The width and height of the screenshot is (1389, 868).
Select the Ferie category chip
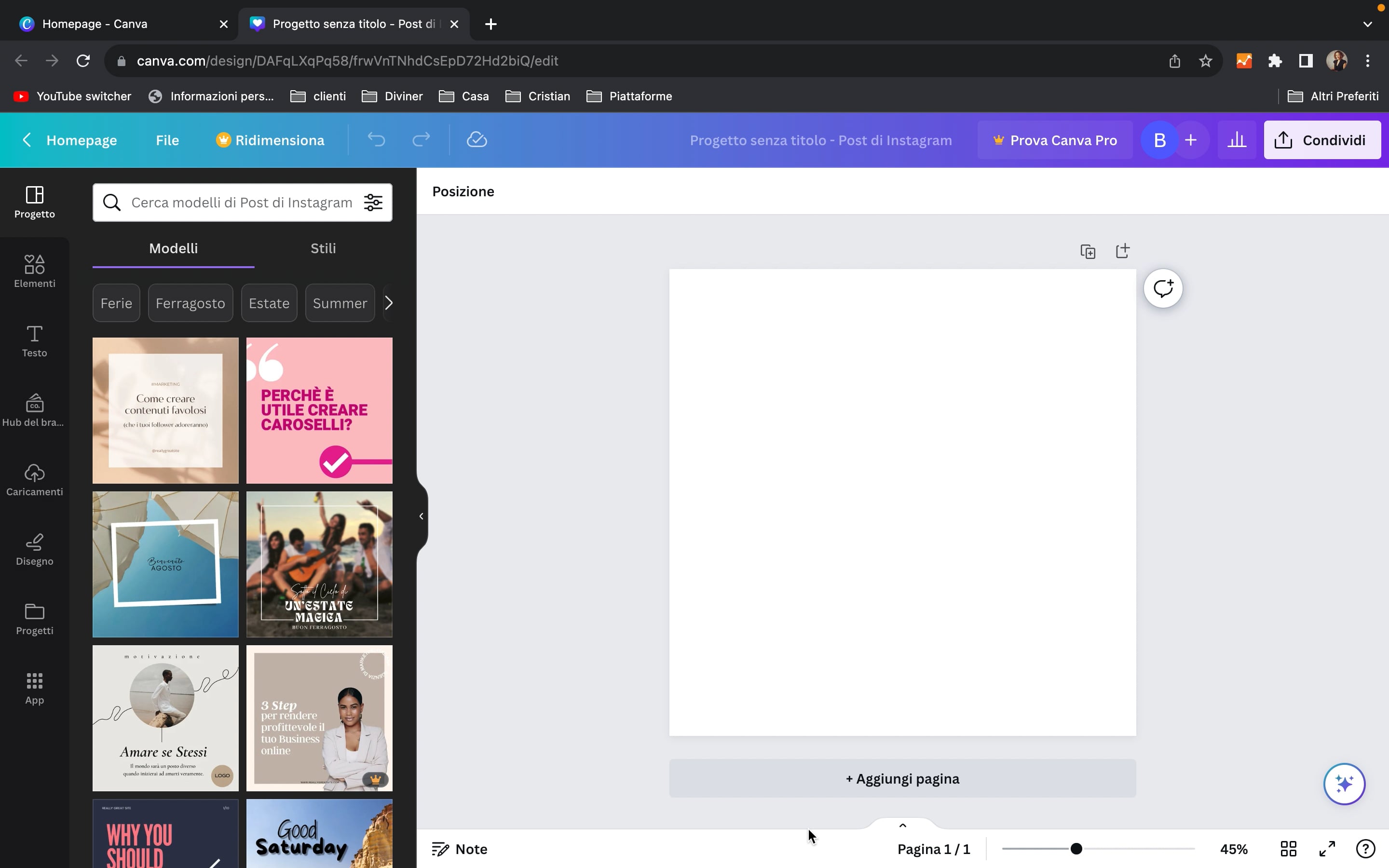pyautogui.click(x=117, y=302)
